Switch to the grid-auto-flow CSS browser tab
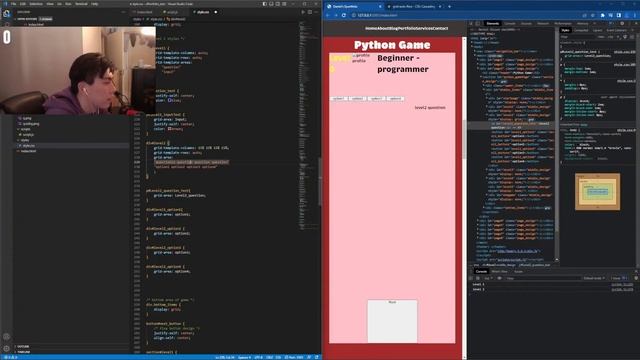The width and height of the screenshot is (640, 360). 413,7
